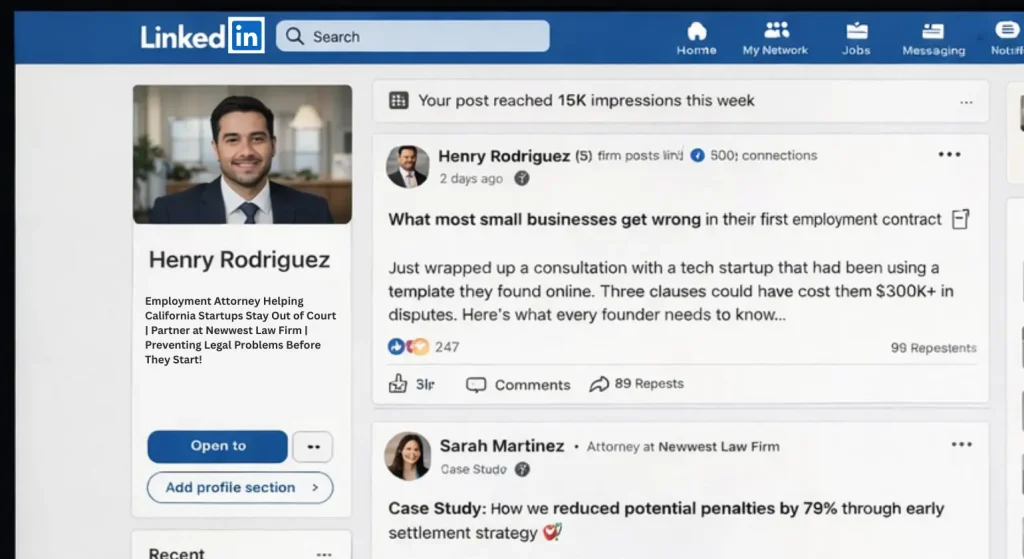
Task: Open Henry Rodriguez's large profile photo
Action: point(242,155)
